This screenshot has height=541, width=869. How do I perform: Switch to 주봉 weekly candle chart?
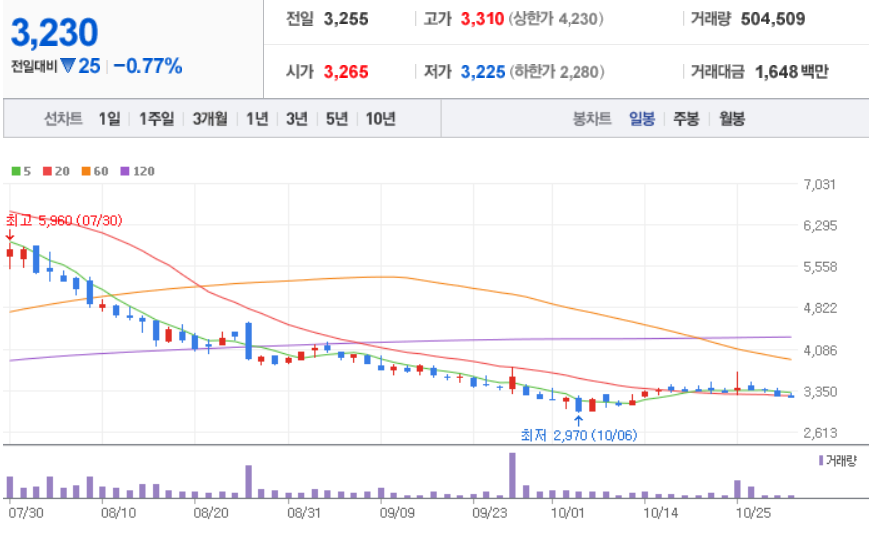tap(686, 119)
